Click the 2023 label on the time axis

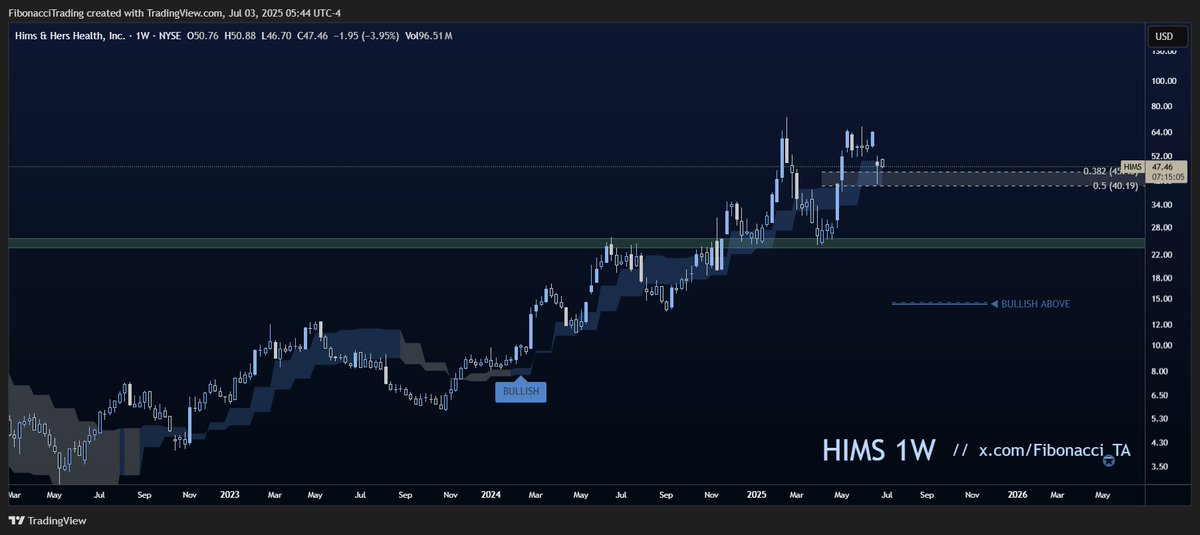230,494
